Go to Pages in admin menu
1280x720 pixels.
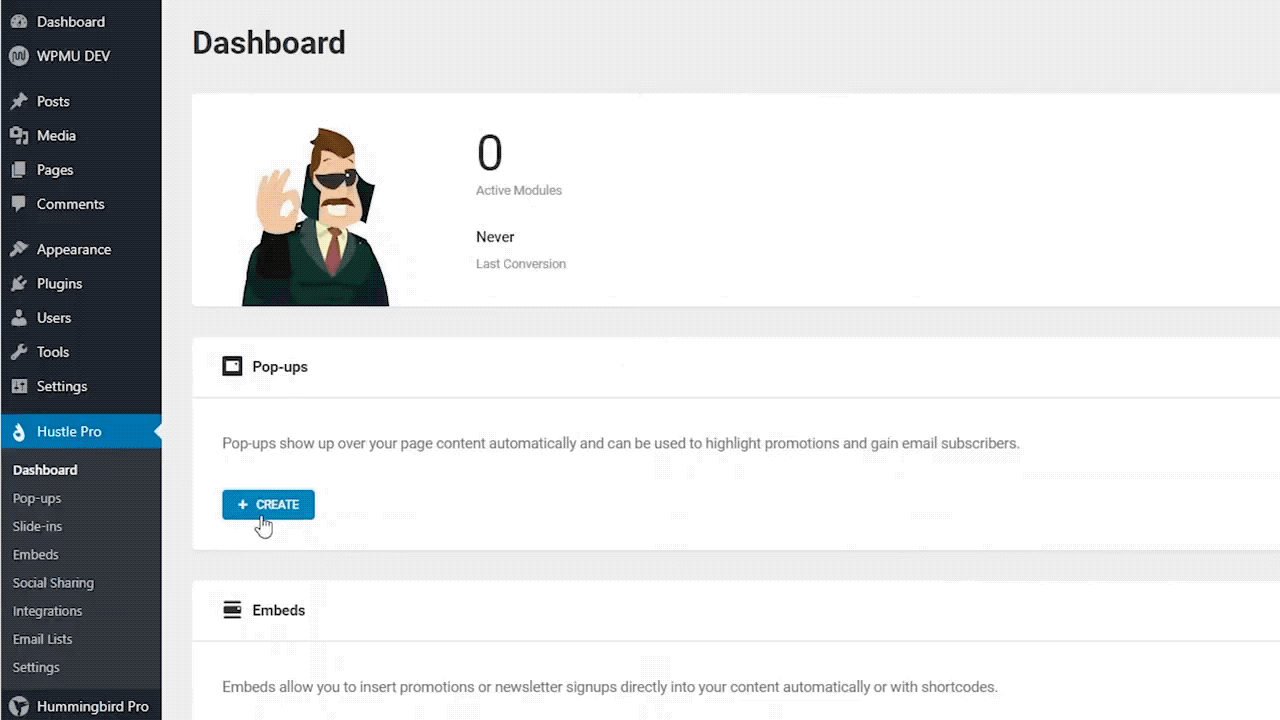click(80, 170)
